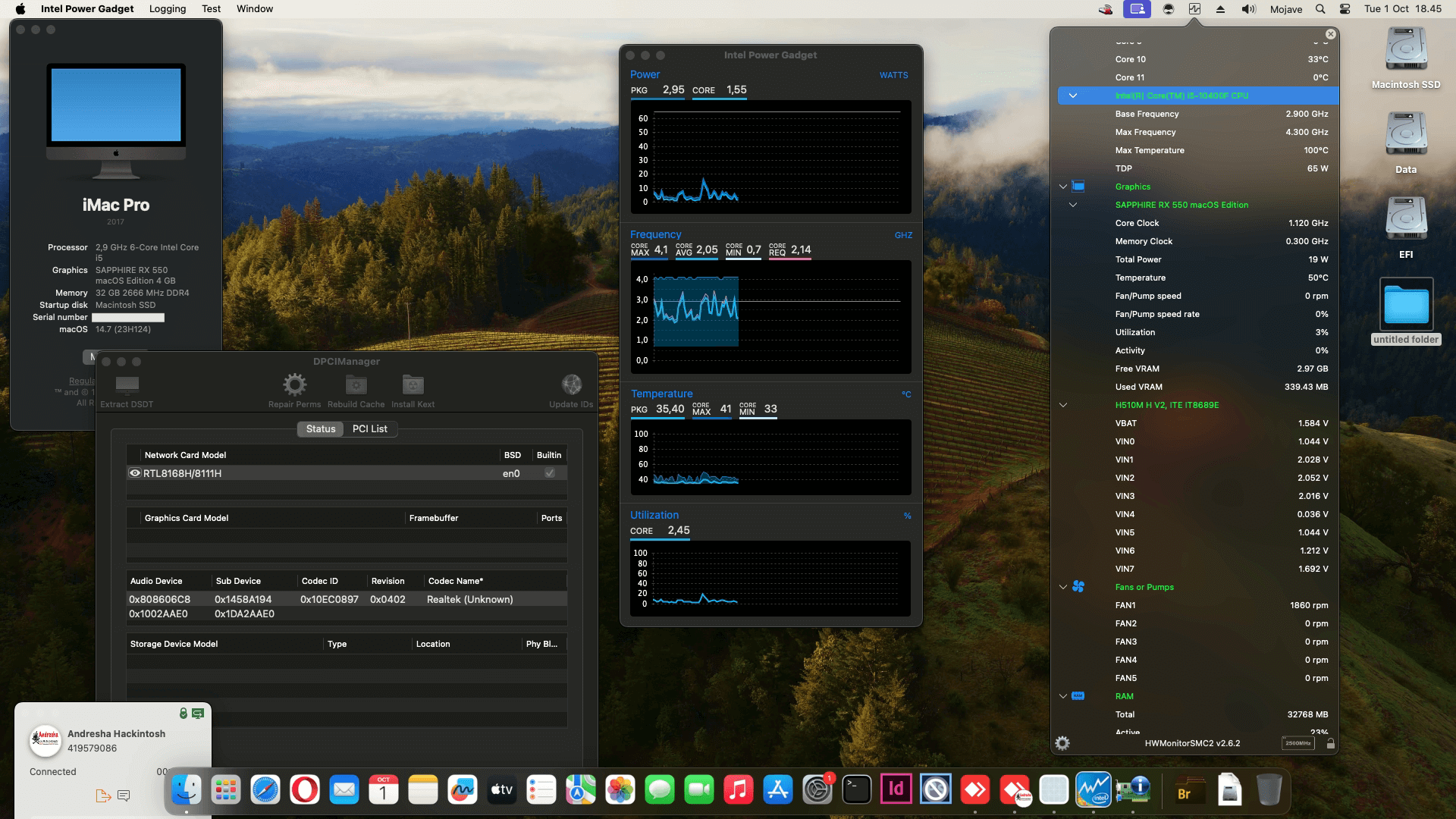Open HWMonitorSMC2 settings gear
1456x819 pixels.
[x=1062, y=743]
